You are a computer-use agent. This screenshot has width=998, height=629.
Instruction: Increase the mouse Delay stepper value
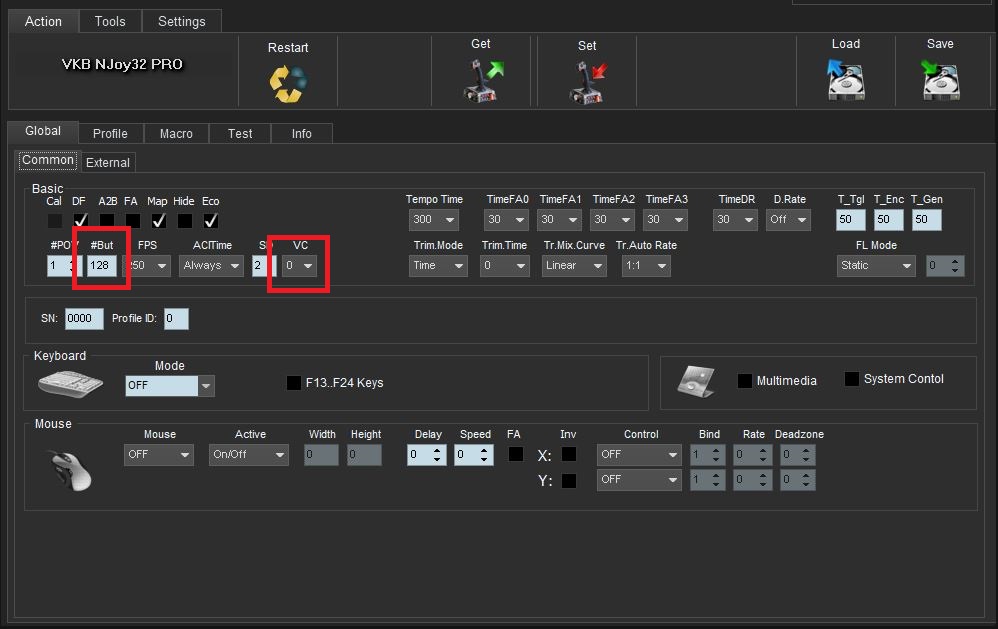[438, 450]
